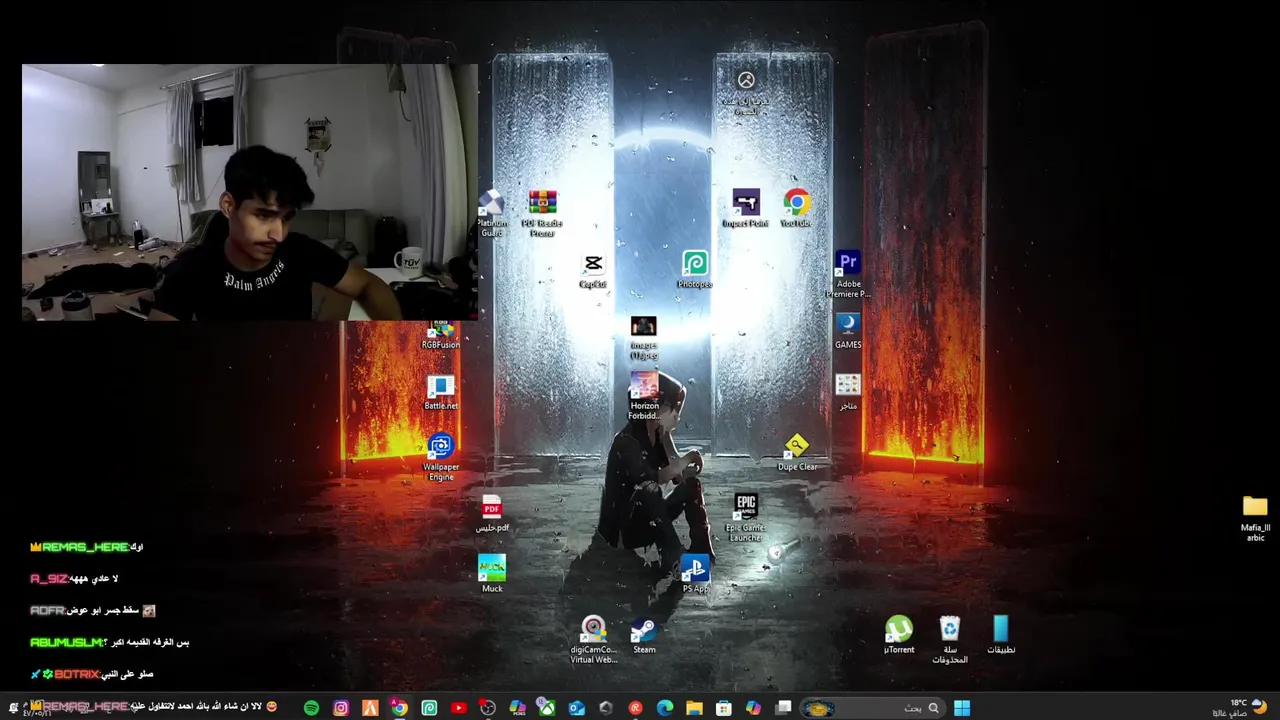Launch Horizon Forbidden West shortcut
The image size is (1280, 720).
(644, 396)
